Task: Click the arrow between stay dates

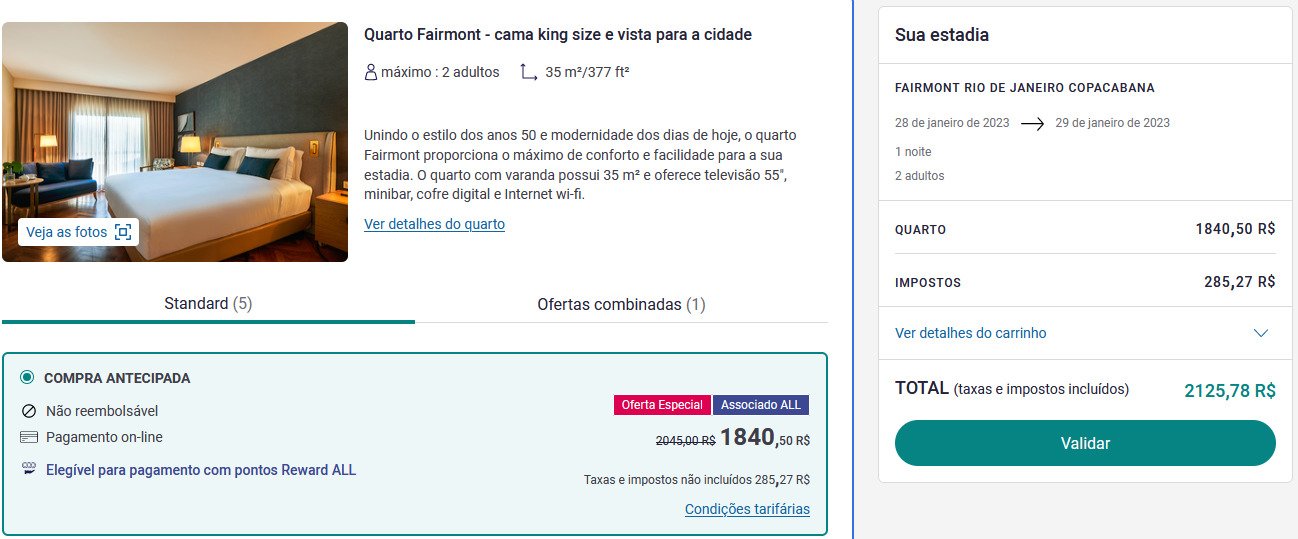Action: [x=1033, y=124]
